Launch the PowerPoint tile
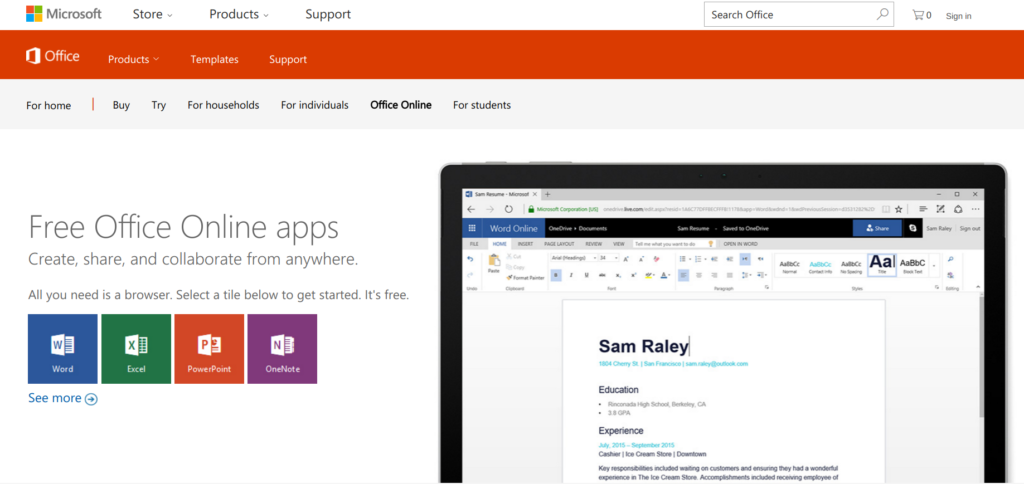 pos(209,349)
